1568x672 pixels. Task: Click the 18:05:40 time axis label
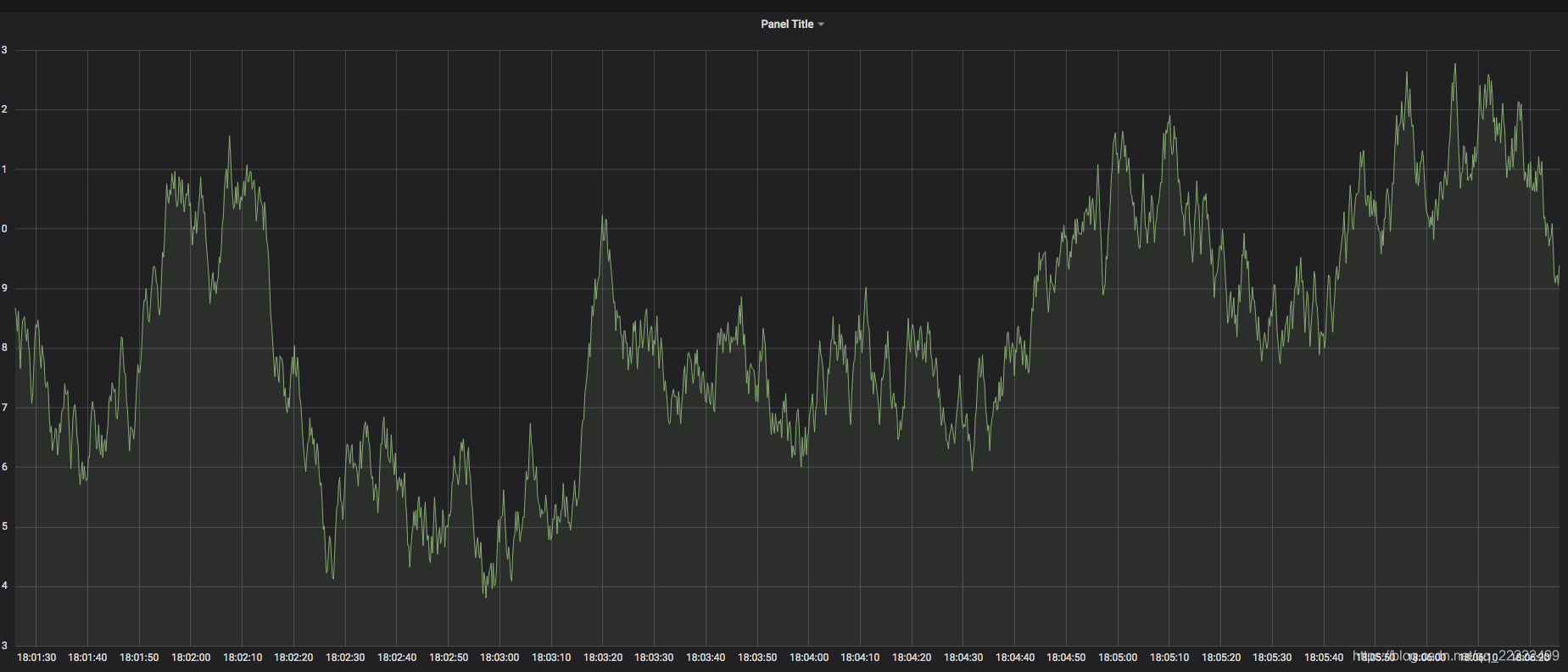(1324, 658)
